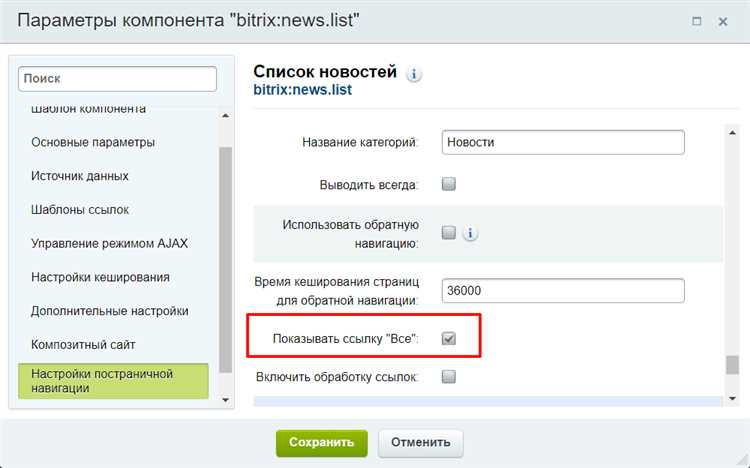Select Настройки постраничной навигации section
This screenshot has width=750, height=468.
[113, 381]
